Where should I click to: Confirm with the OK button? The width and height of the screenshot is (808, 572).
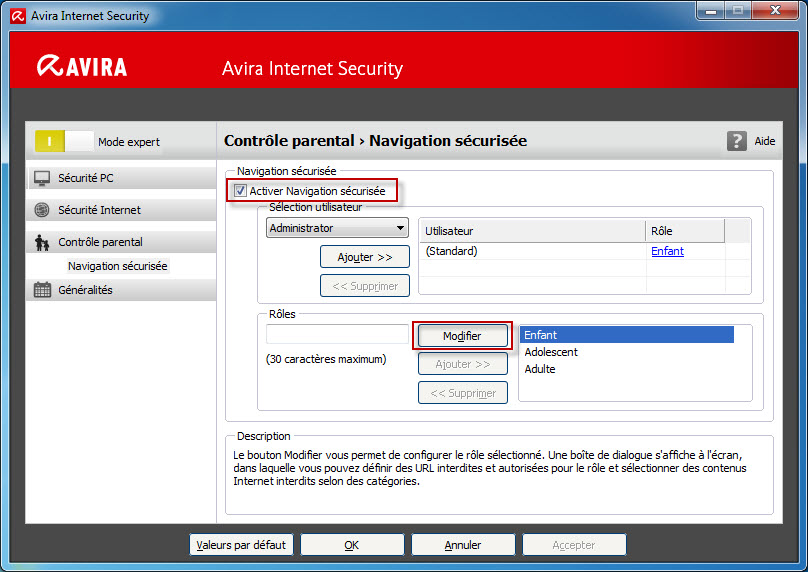(x=352, y=545)
